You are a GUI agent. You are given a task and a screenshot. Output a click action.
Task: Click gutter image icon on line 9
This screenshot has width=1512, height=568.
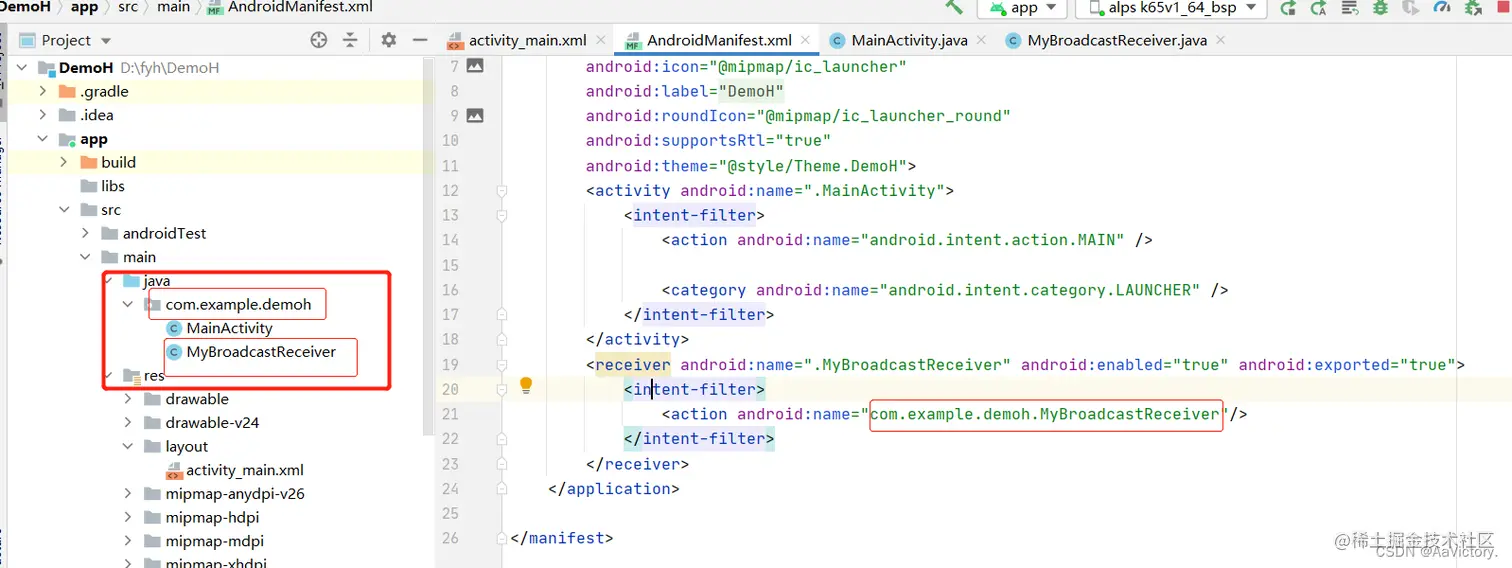tap(475, 116)
